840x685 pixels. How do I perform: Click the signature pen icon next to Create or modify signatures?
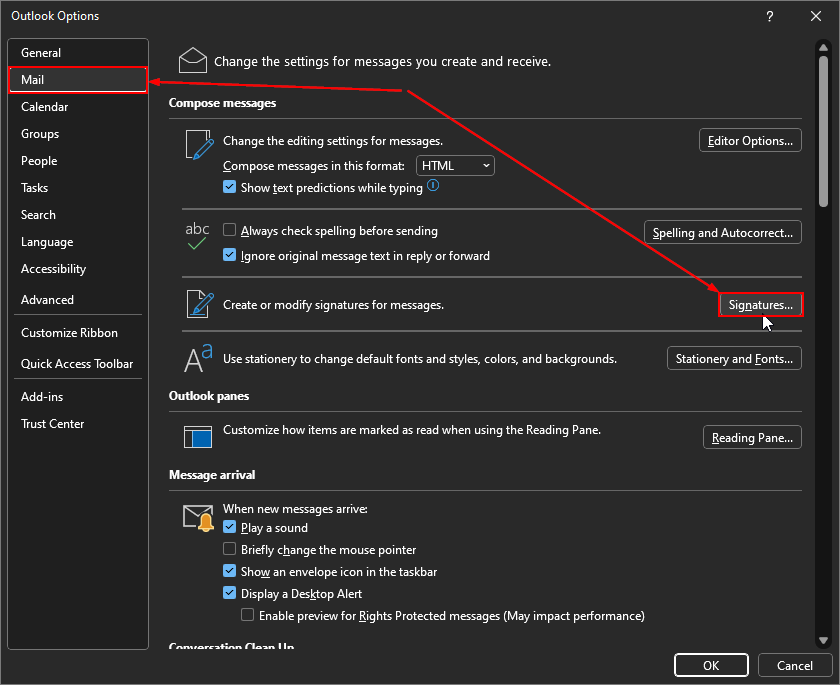point(200,304)
